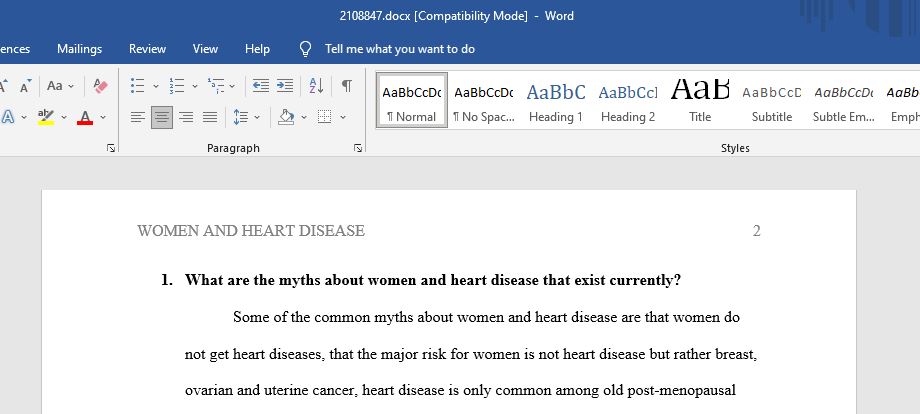Apply bullet list formatting
The height and width of the screenshot is (414, 920).
(137, 86)
